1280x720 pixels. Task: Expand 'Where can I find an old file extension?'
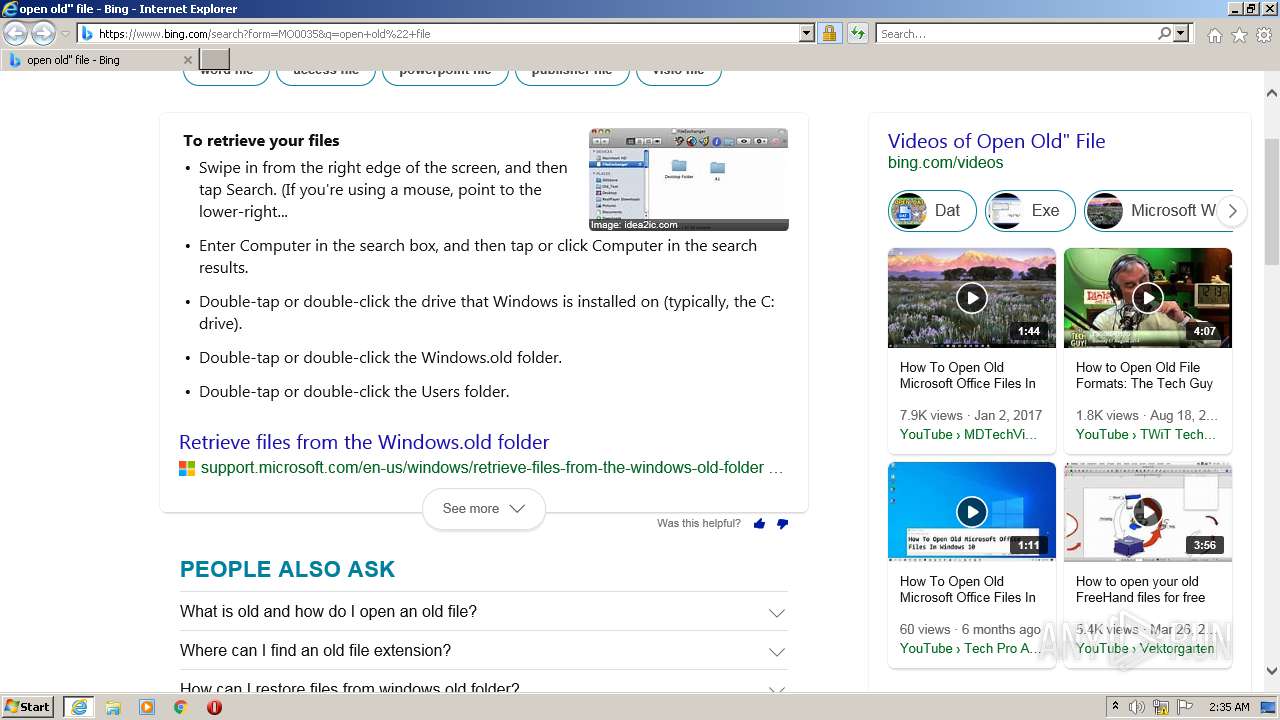click(484, 650)
